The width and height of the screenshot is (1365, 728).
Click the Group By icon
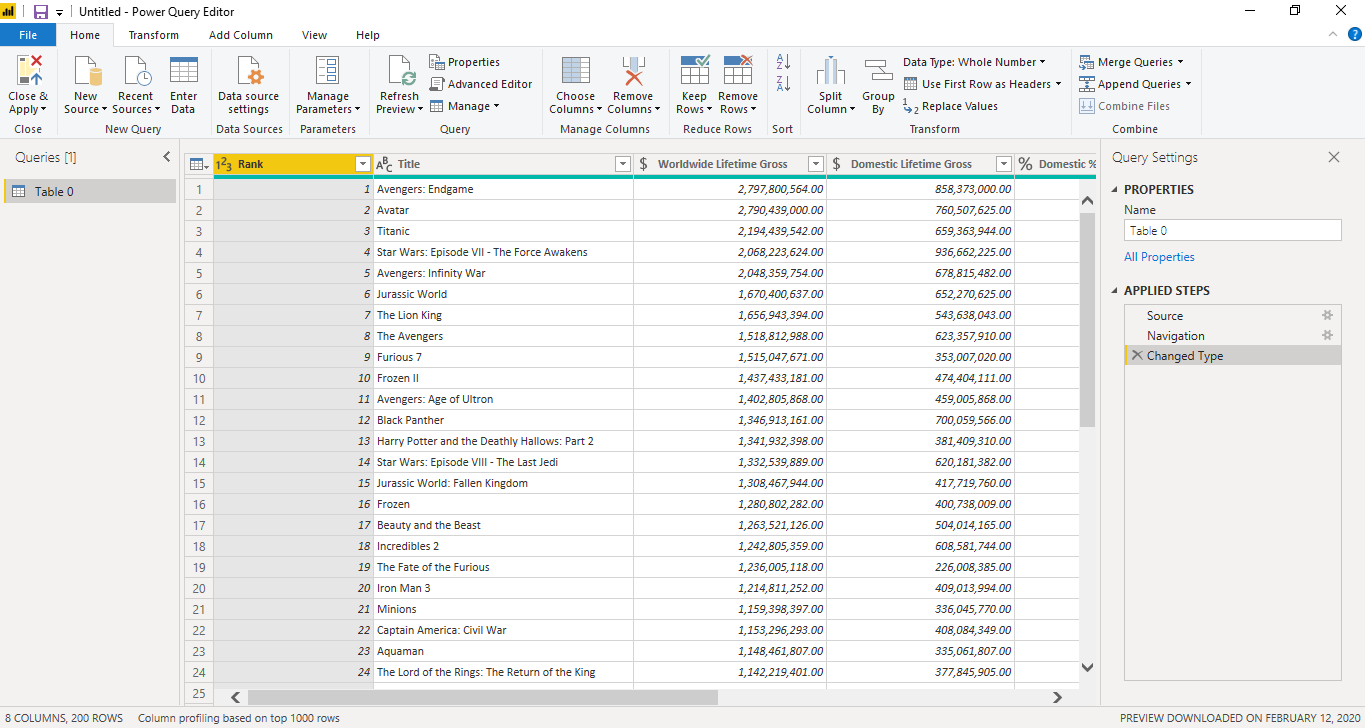click(878, 71)
